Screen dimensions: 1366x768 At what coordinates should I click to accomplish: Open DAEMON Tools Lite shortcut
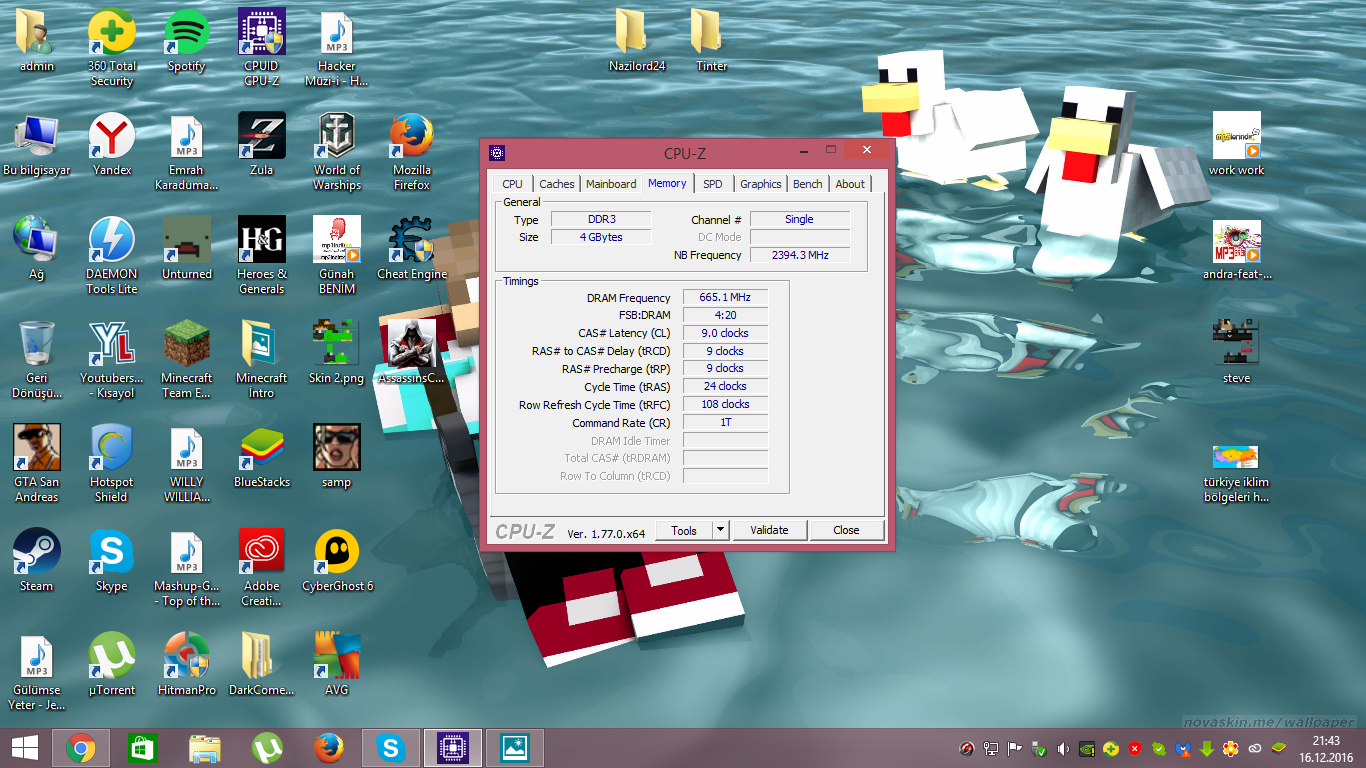coord(112,242)
